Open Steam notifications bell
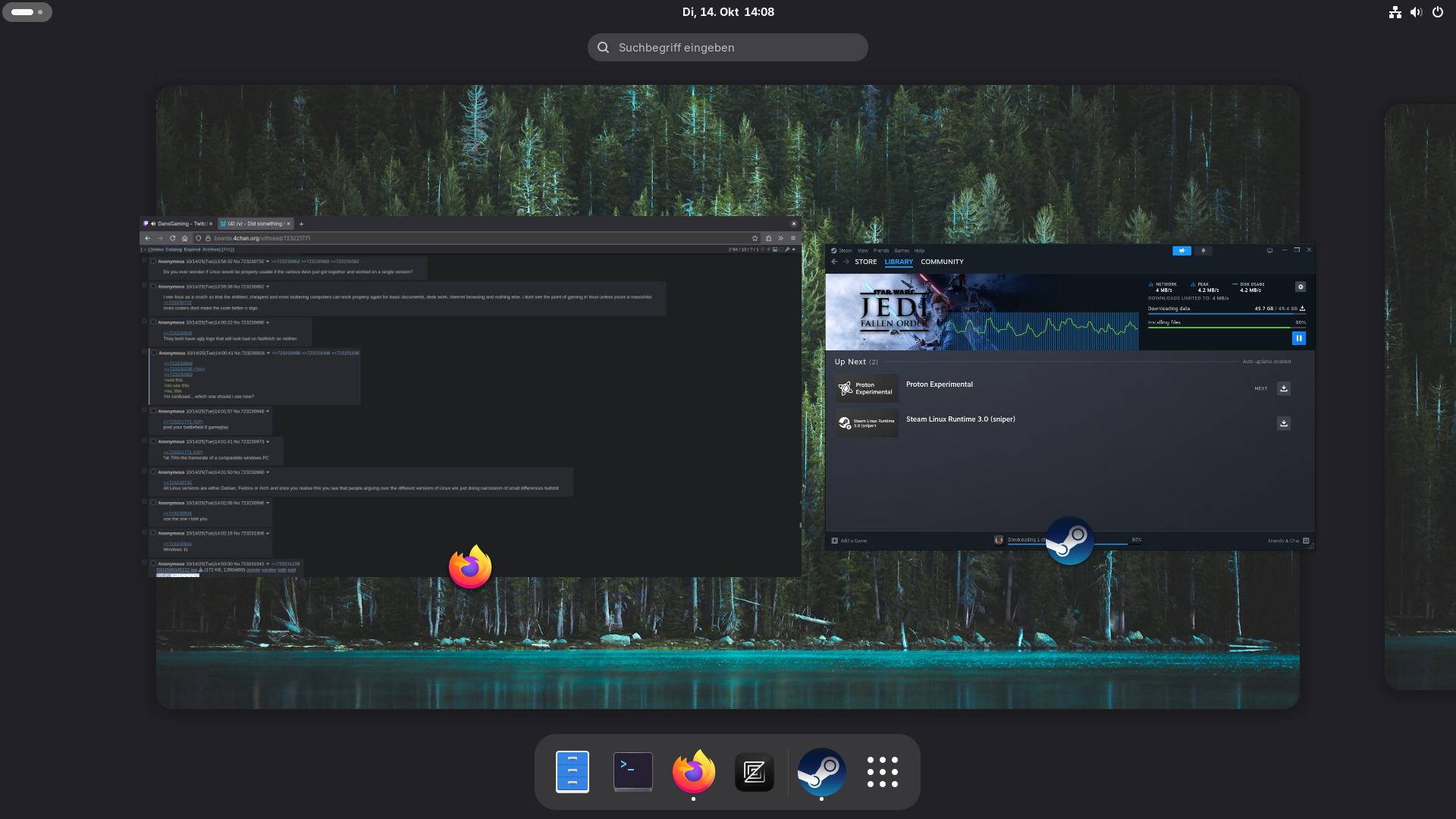 point(1203,250)
